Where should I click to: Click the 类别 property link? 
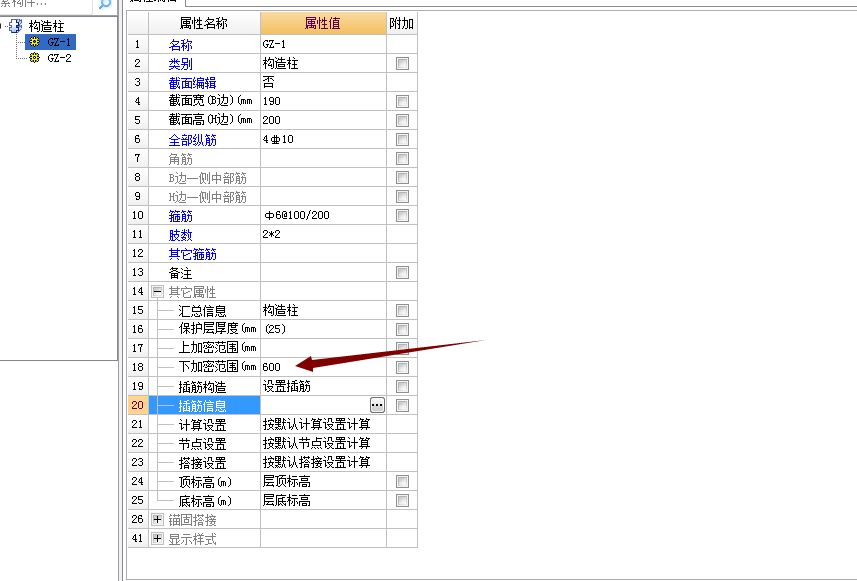click(180, 64)
